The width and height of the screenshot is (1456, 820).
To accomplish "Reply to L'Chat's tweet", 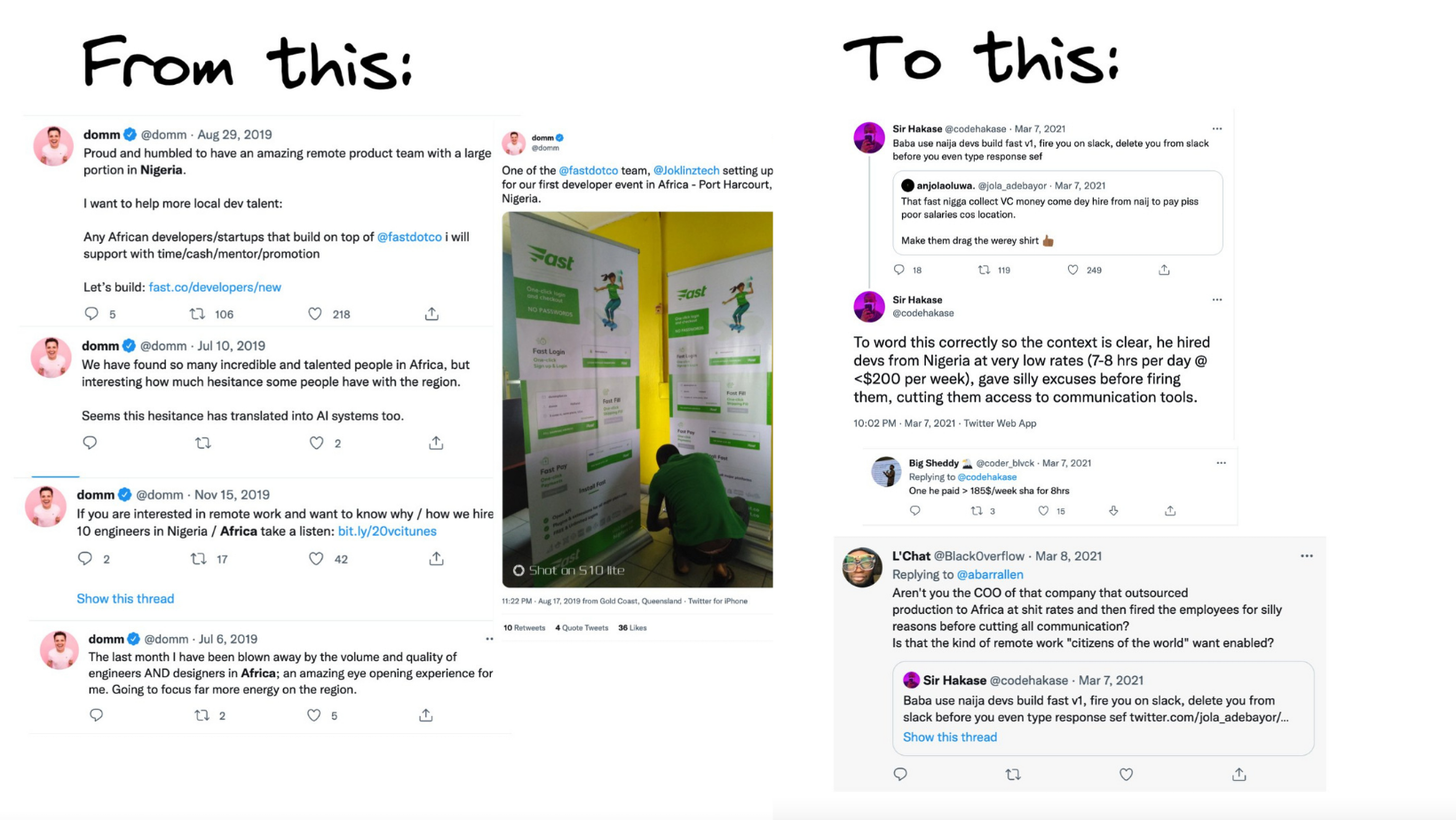I will tap(900, 774).
